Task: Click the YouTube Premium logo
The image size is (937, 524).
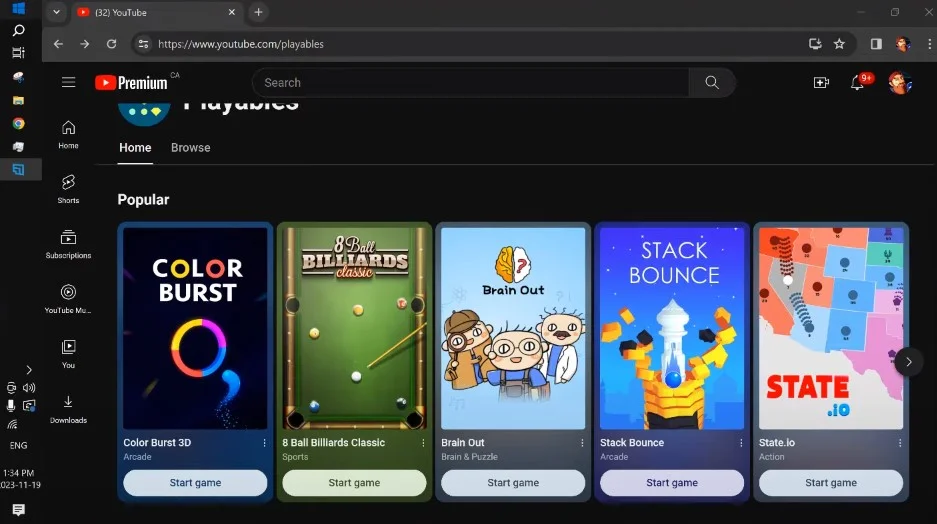Action: (131, 83)
